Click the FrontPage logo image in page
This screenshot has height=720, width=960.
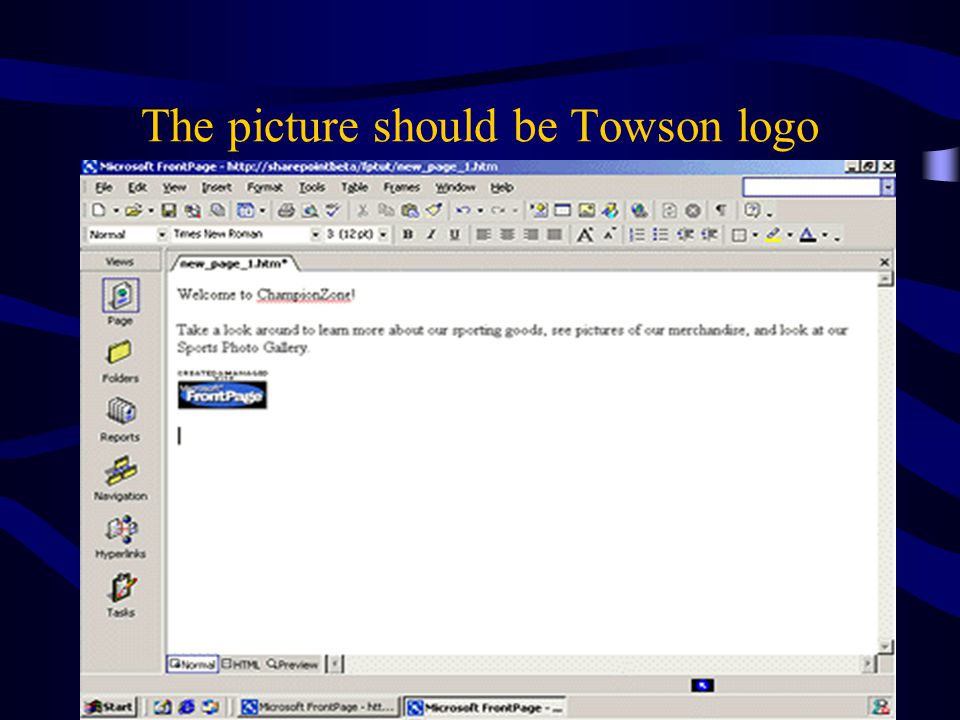[x=222, y=395]
